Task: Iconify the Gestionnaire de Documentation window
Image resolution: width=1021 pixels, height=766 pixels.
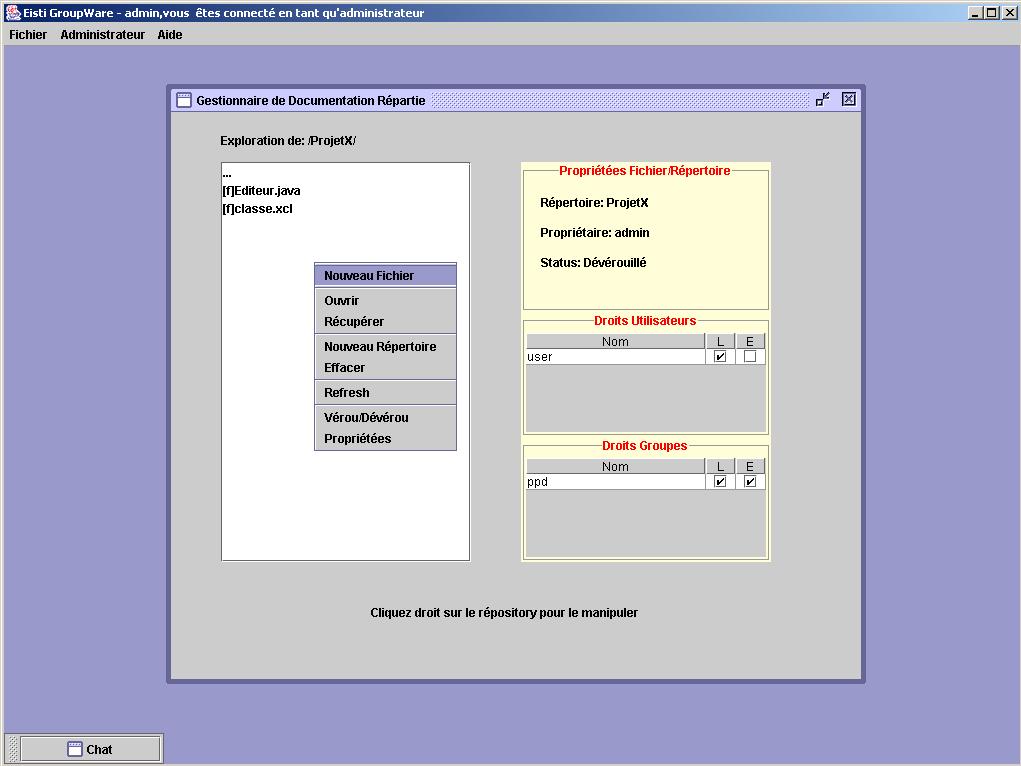Action: (x=822, y=99)
